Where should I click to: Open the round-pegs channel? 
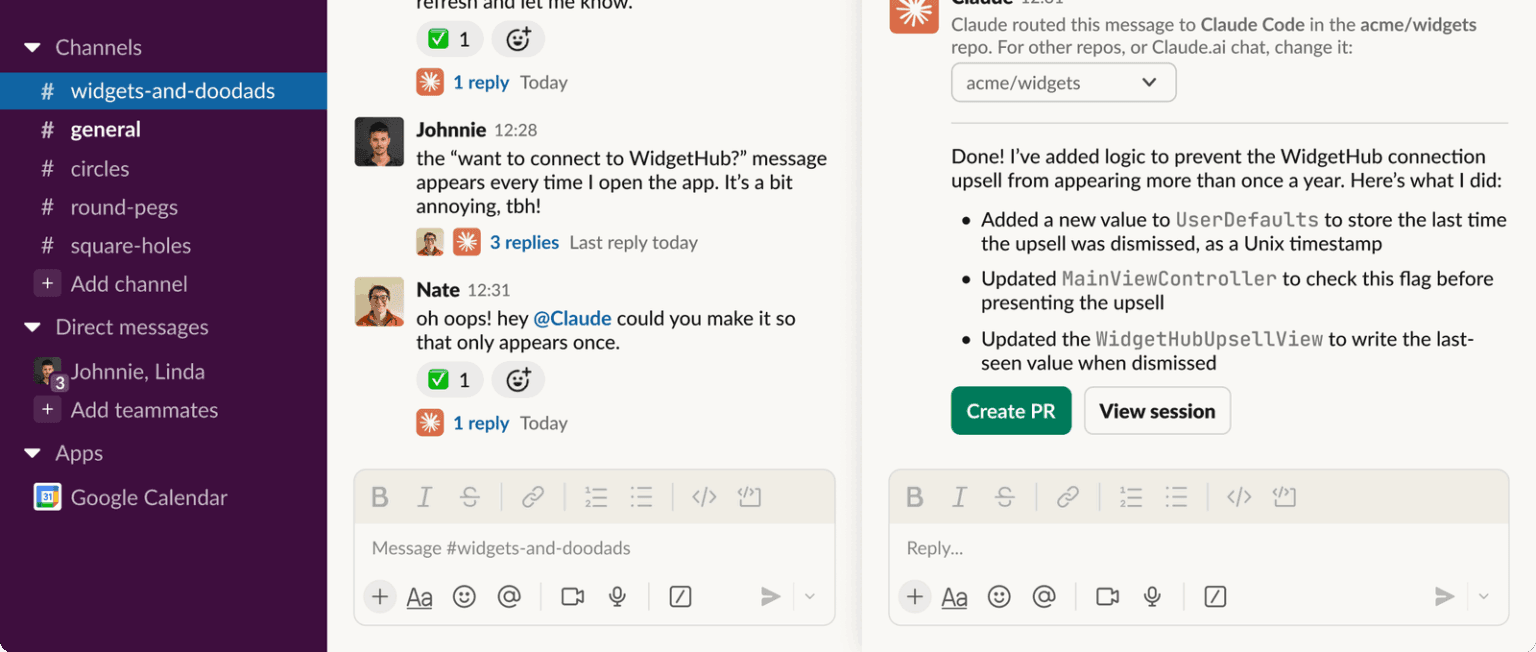pos(124,208)
